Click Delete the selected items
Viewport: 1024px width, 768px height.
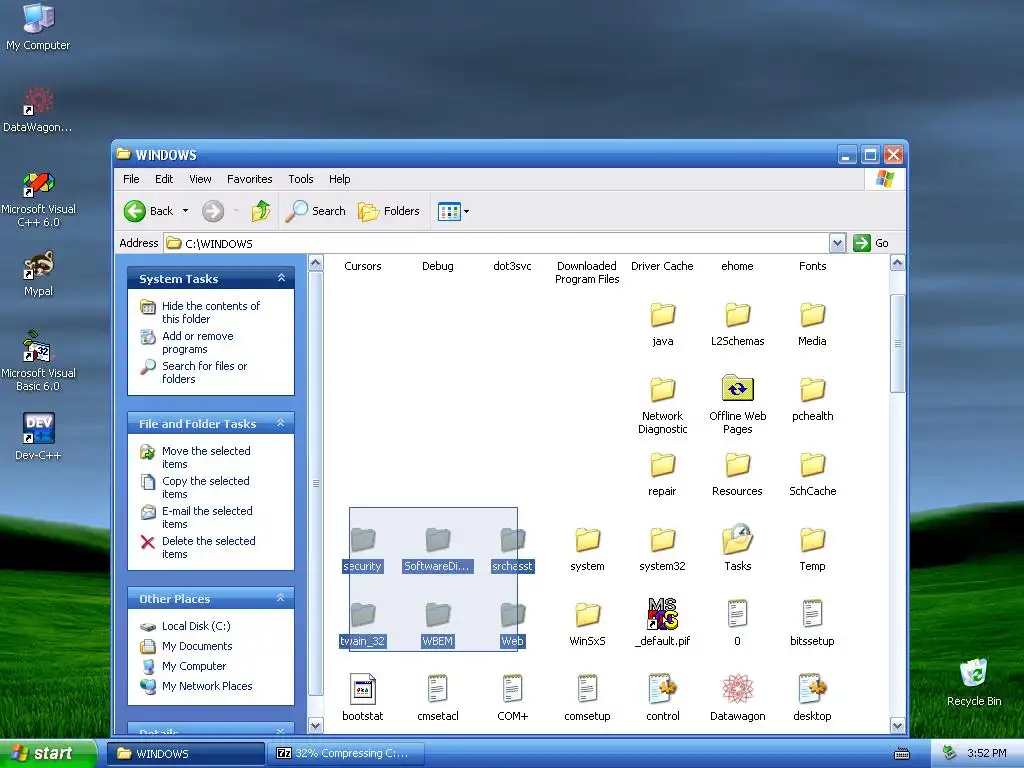click(208, 547)
